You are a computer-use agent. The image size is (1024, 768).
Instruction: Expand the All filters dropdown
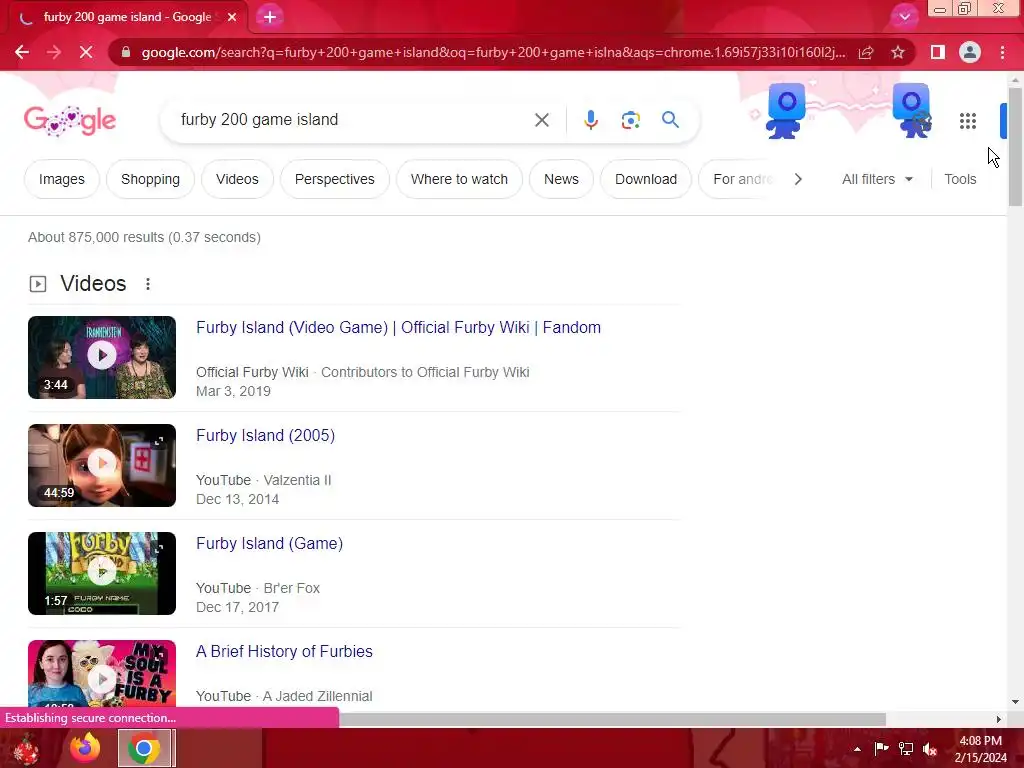coord(877,179)
